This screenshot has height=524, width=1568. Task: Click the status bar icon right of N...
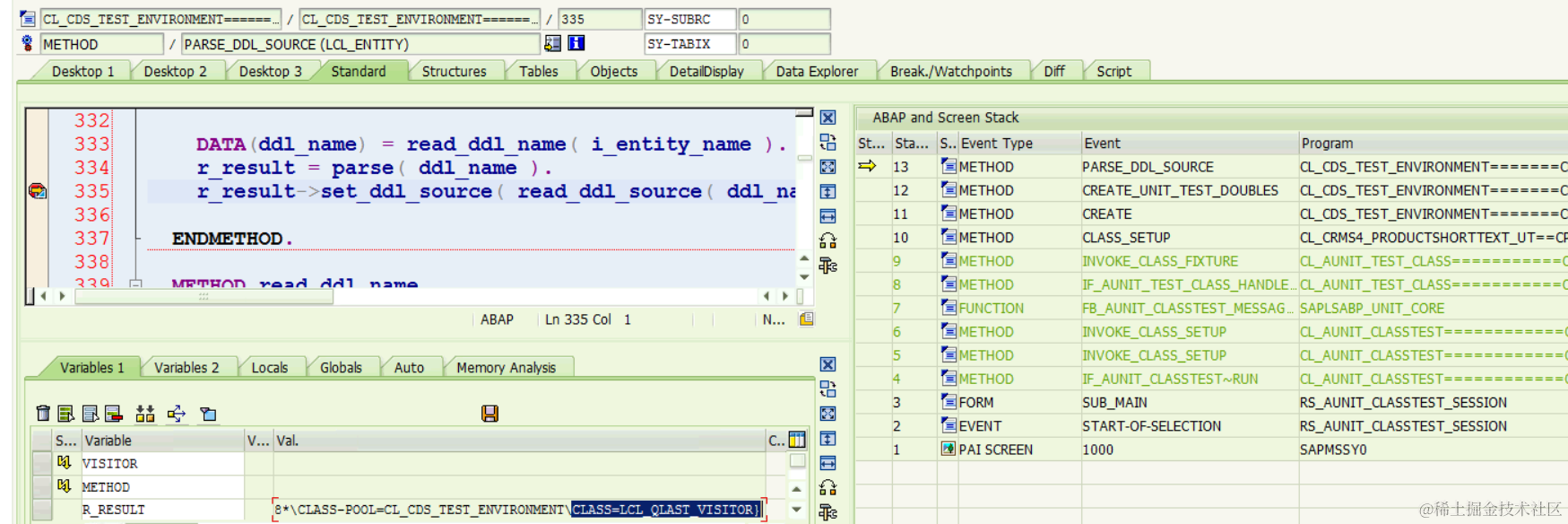807,319
